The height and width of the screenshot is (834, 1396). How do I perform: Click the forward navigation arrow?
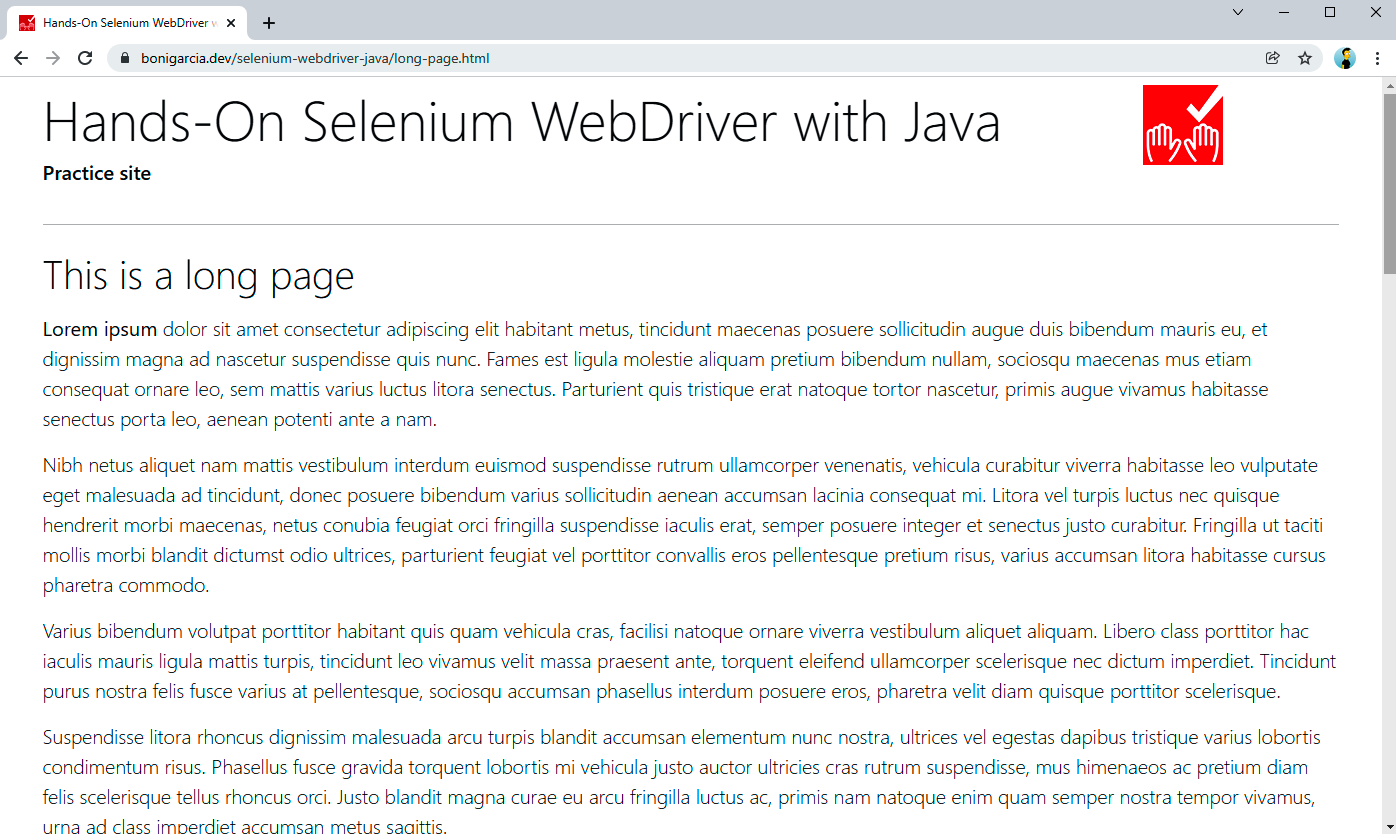pyautogui.click(x=53, y=58)
